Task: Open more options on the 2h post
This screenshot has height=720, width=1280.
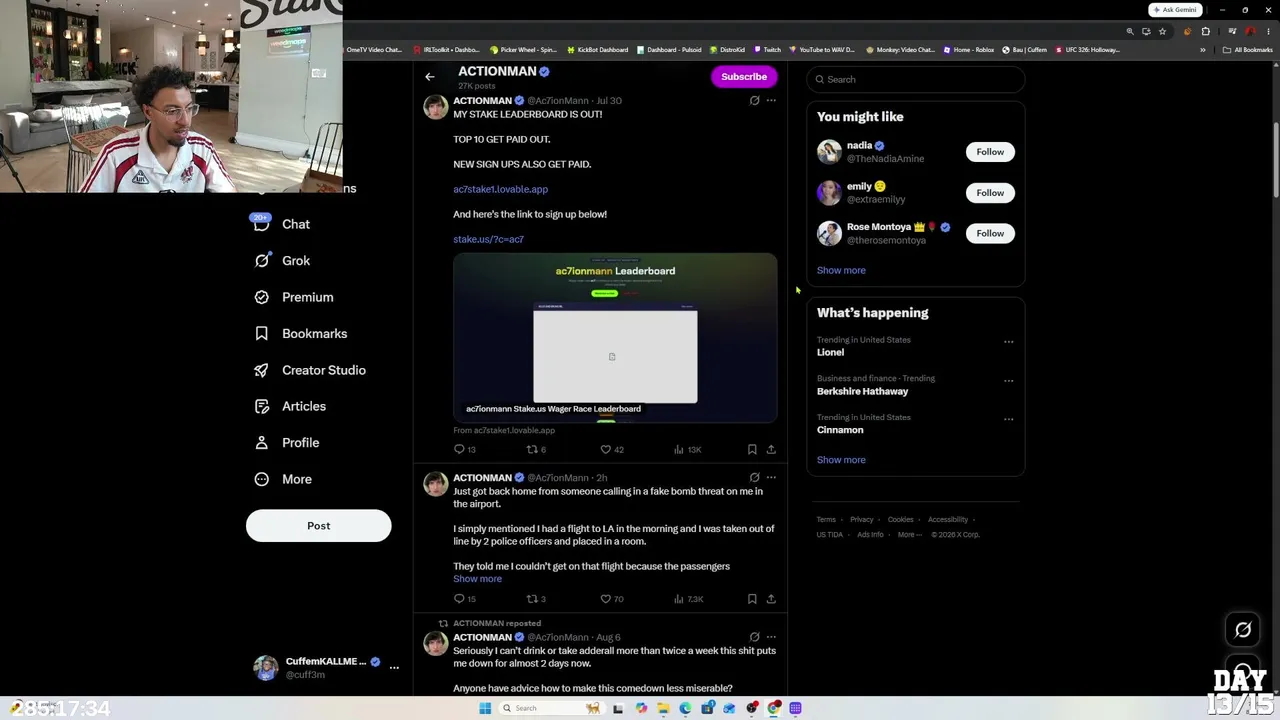Action: click(x=771, y=478)
